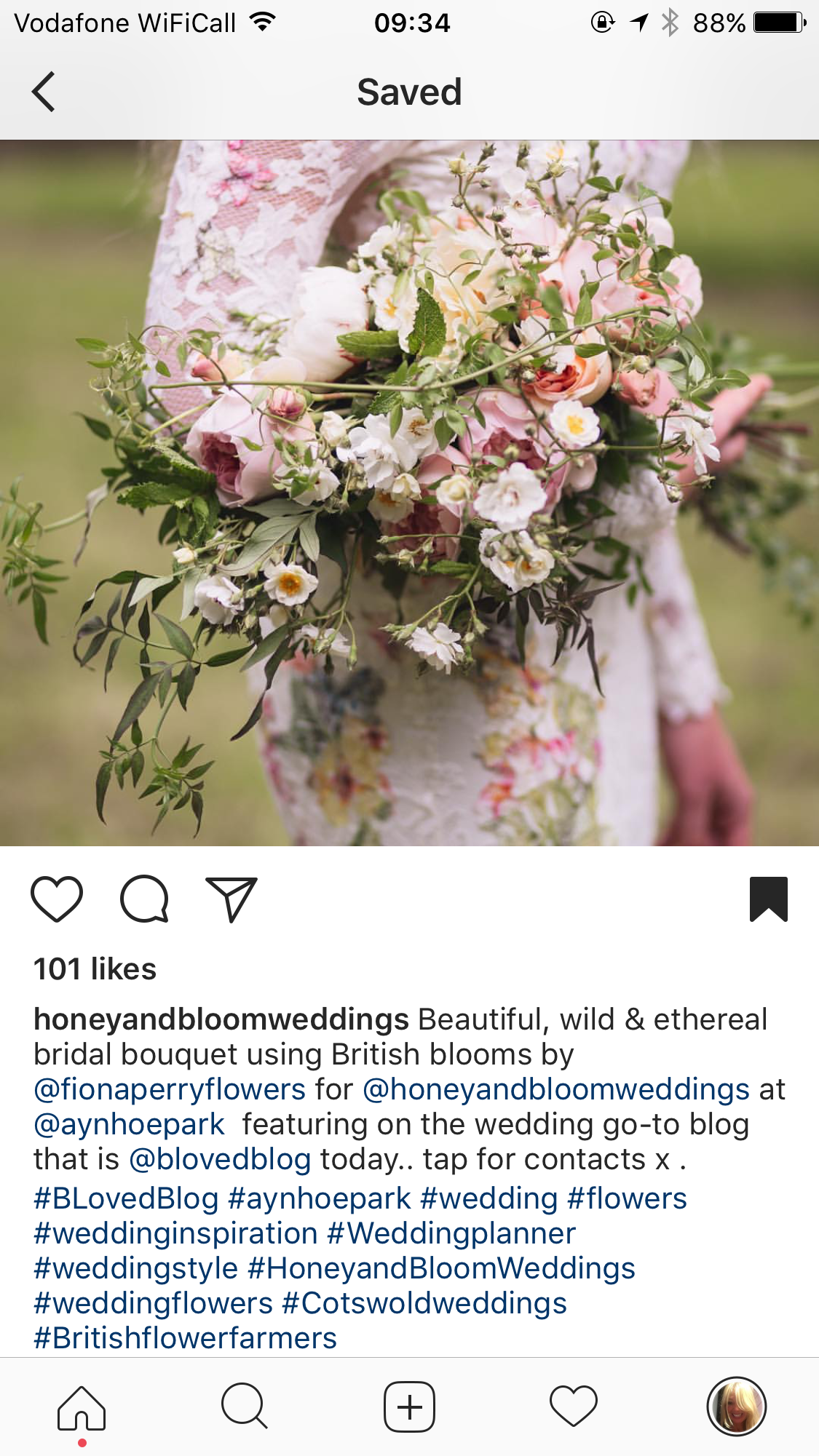Open honeyandbloomweddings username in caption
This screenshot has height=1456, width=819.
pos(221,1019)
